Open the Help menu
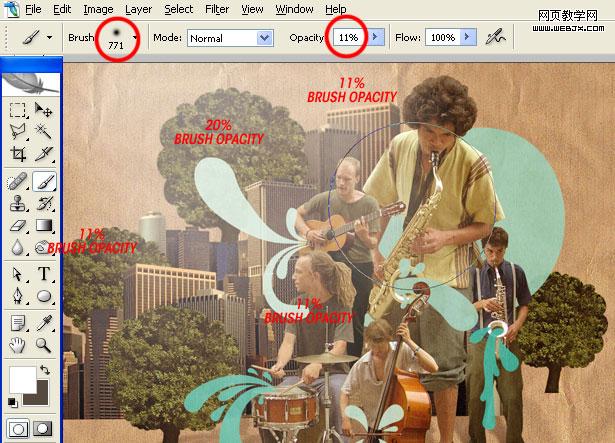 point(336,9)
